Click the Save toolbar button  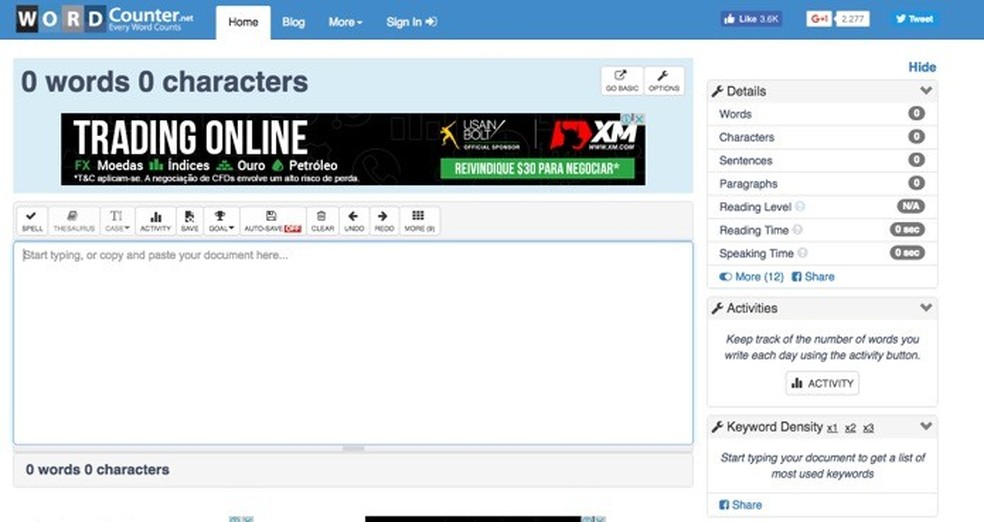190,221
